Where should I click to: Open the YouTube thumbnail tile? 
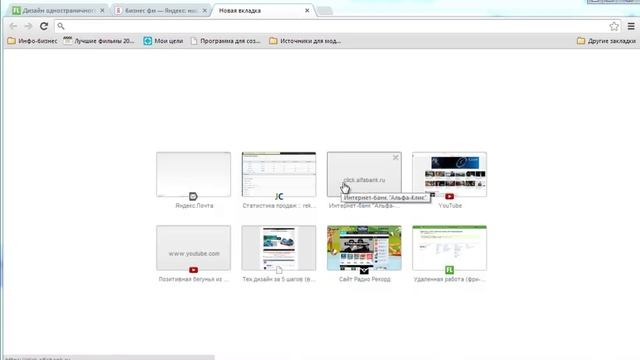[x=449, y=174]
